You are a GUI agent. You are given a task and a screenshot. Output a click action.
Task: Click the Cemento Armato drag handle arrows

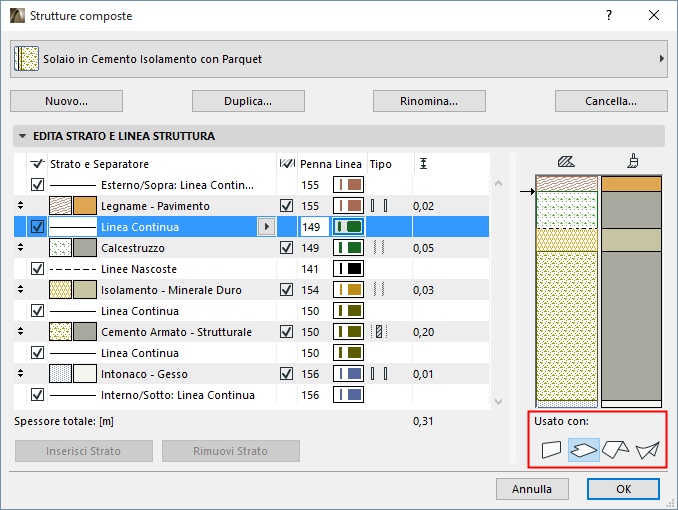[20, 331]
